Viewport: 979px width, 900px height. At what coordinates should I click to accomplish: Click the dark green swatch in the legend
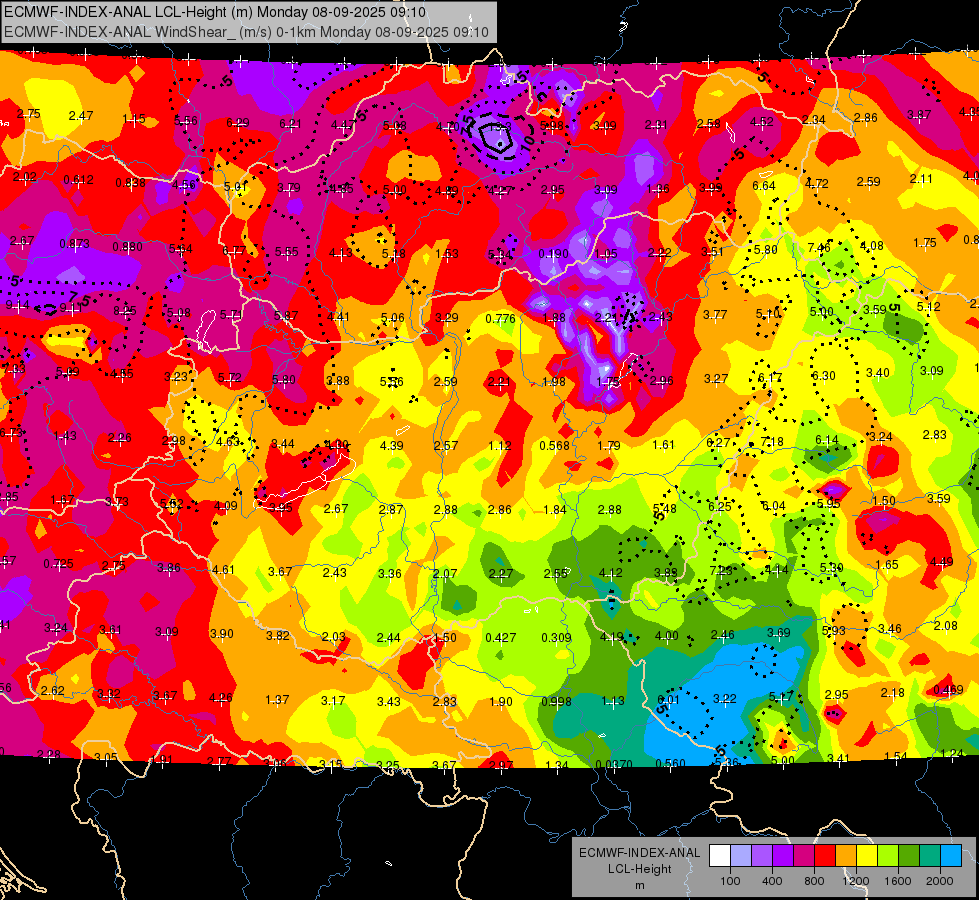click(x=908, y=856)
